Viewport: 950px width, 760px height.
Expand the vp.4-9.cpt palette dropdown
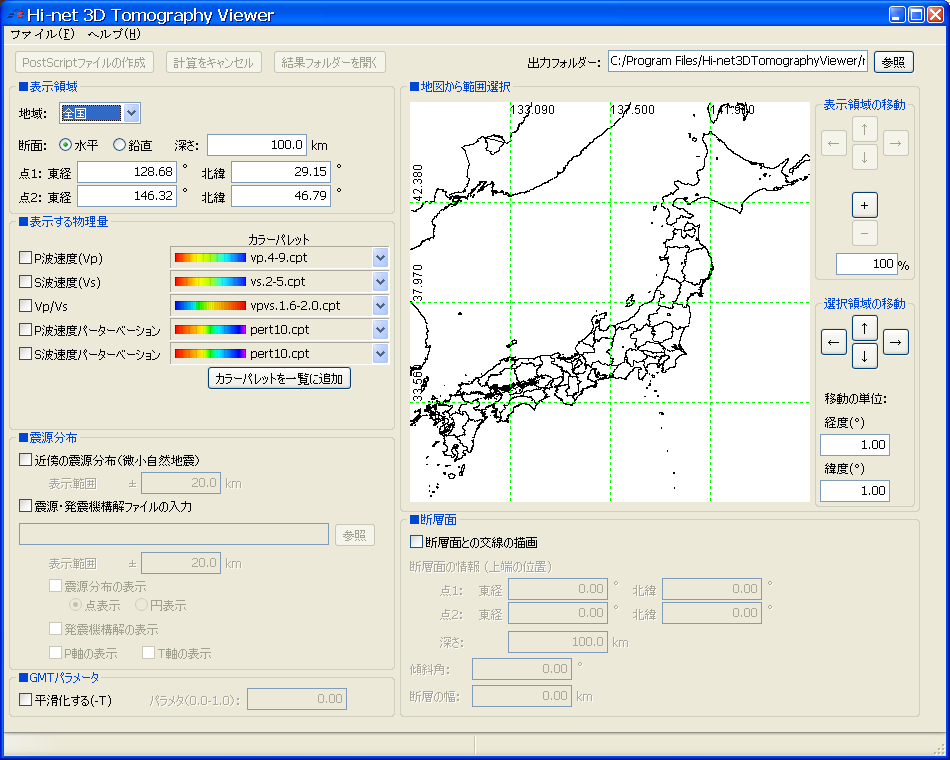[380, 258]
